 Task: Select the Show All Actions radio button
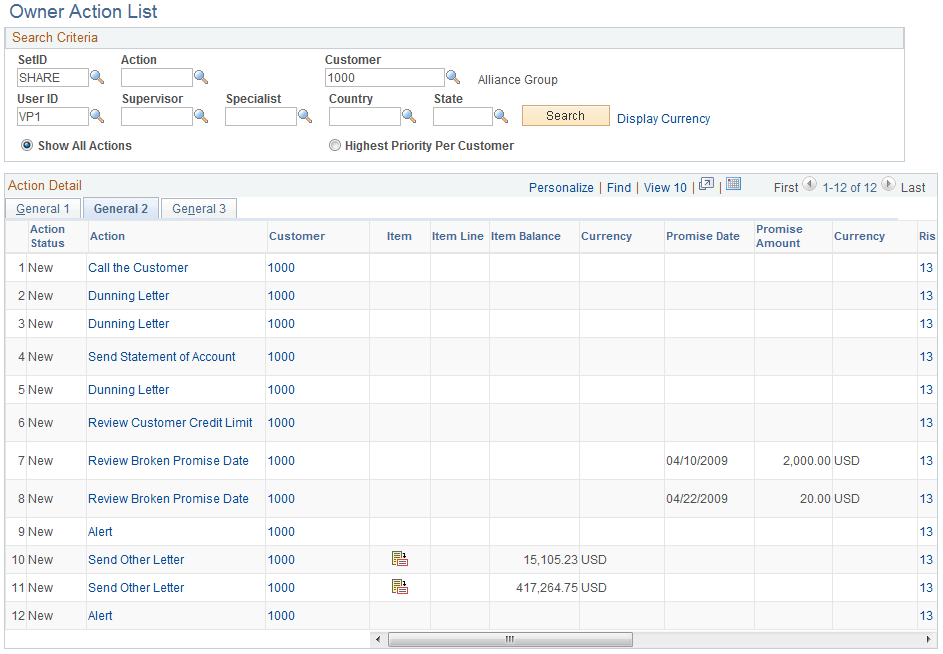coord(25,144)
